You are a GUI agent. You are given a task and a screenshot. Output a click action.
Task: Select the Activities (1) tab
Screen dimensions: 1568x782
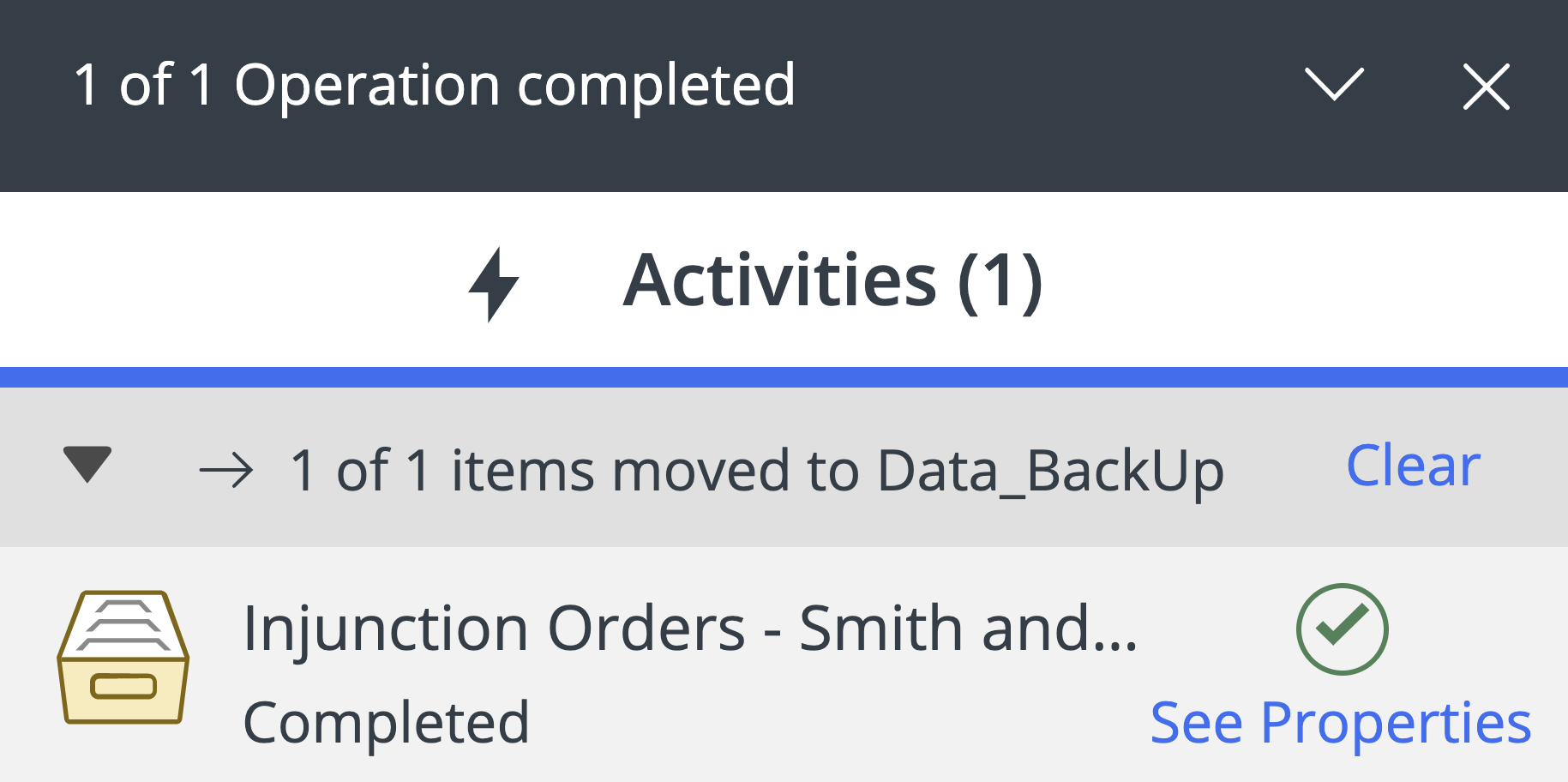point(832,281)
